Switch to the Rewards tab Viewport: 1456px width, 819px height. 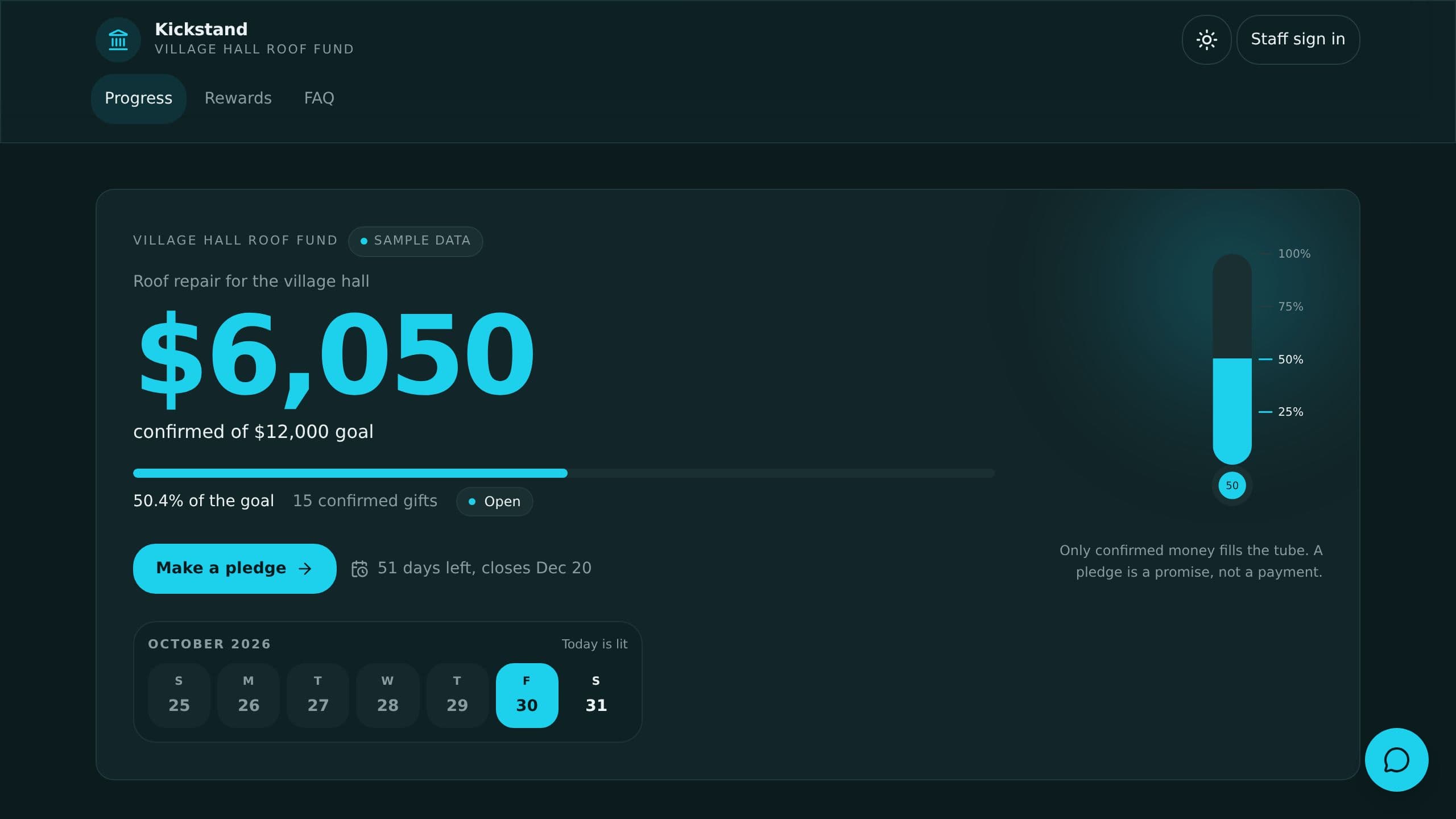point(238,98)
